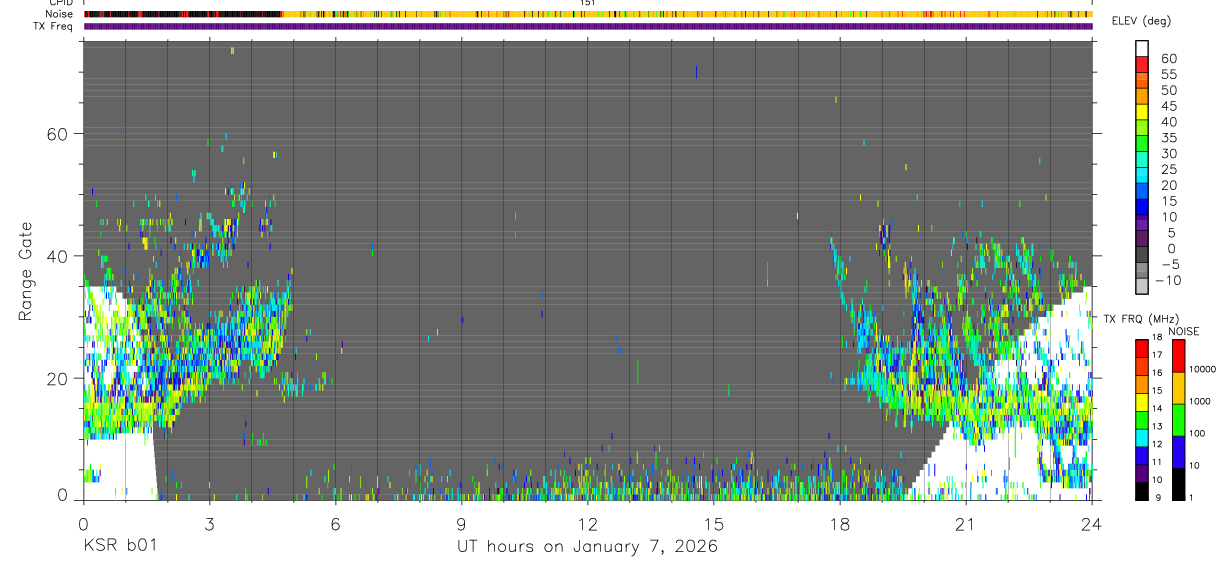Click the '21' tick on the UT hours axis
Image resolution: width=1228 pixels, height=567 pixels.
pos(966,522)
